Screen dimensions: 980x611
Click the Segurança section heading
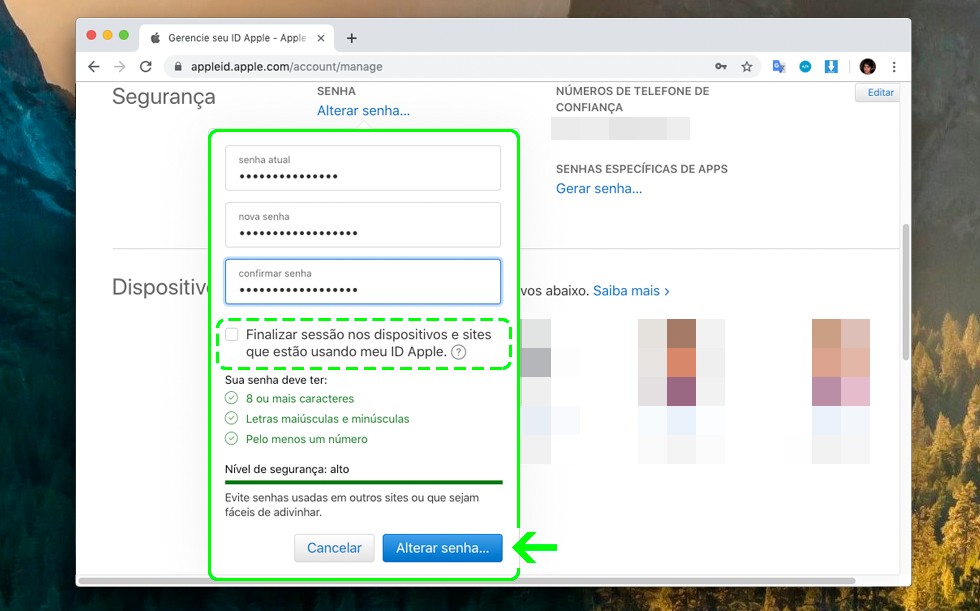click(164, 97)
